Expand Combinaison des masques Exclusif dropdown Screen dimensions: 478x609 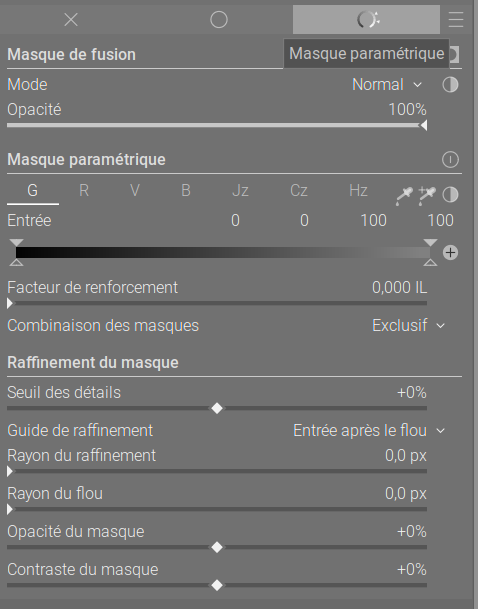point(408,325)
